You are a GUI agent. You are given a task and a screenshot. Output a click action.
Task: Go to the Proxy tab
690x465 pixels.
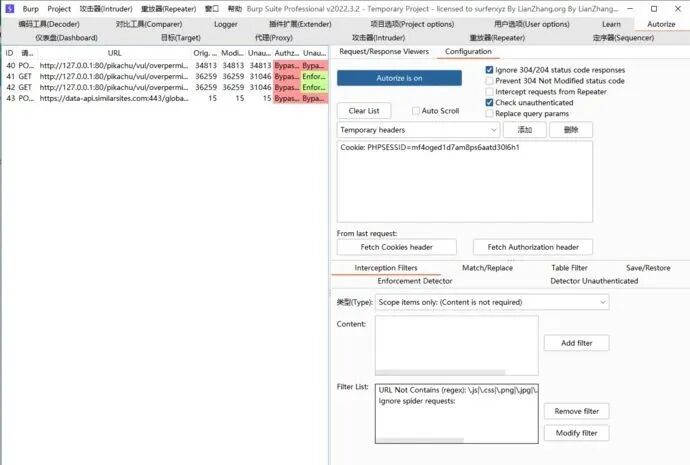(274, 38)
